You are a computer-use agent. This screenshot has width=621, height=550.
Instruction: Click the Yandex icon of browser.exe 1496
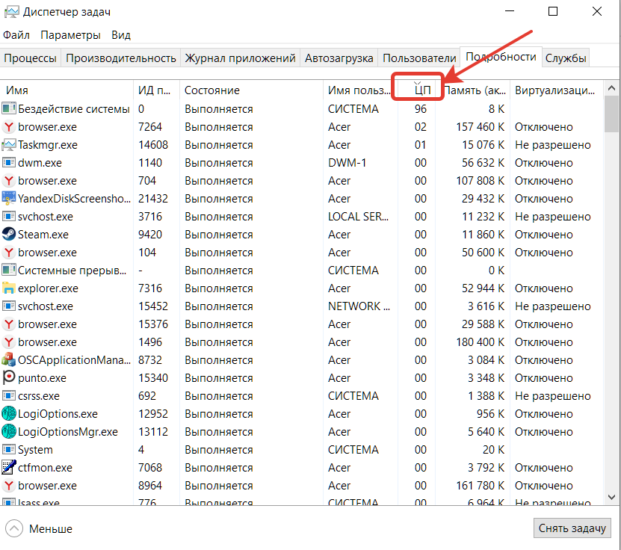(9, 342)
